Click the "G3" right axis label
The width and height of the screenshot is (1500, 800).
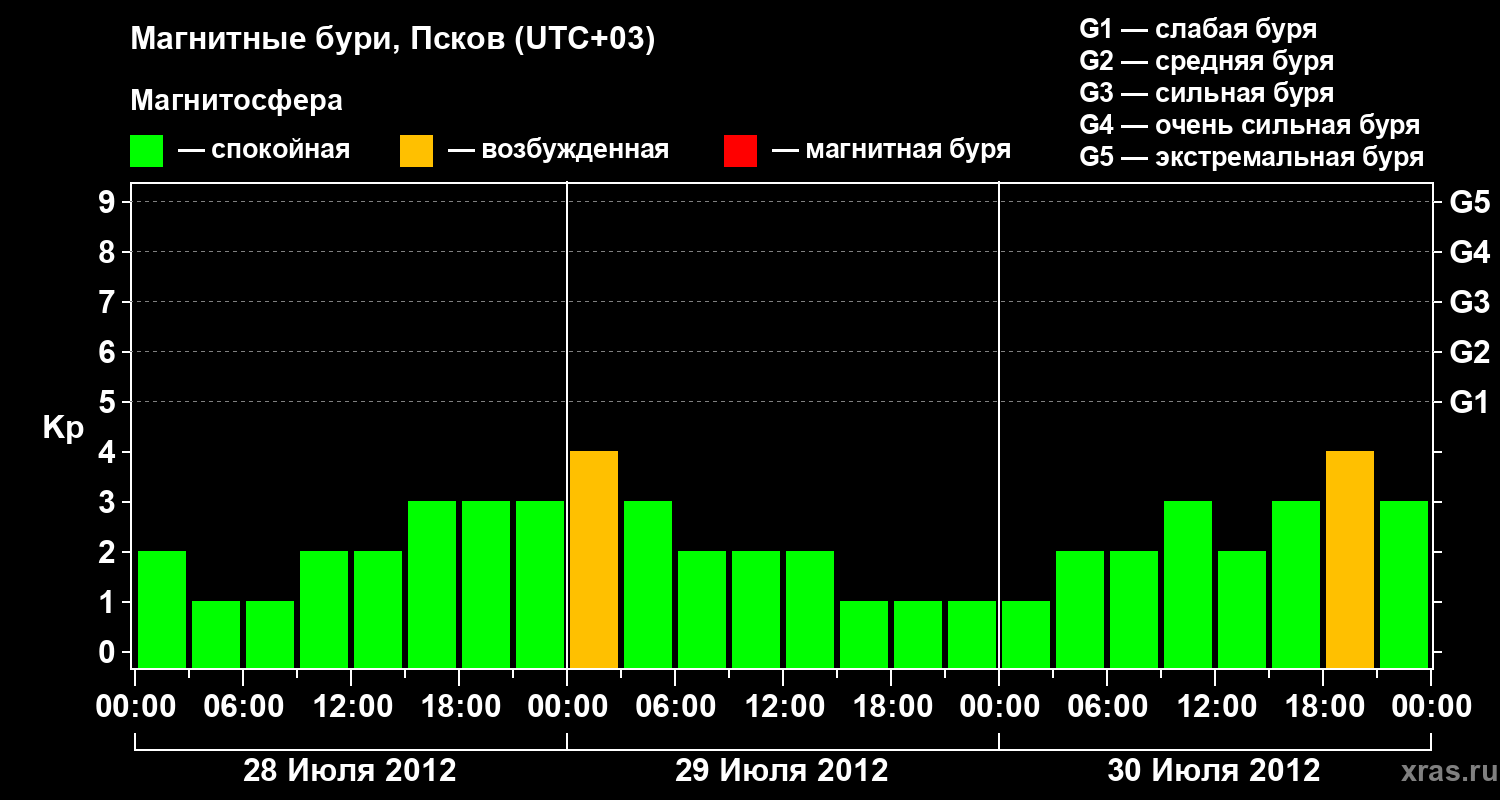[1470, 302]
